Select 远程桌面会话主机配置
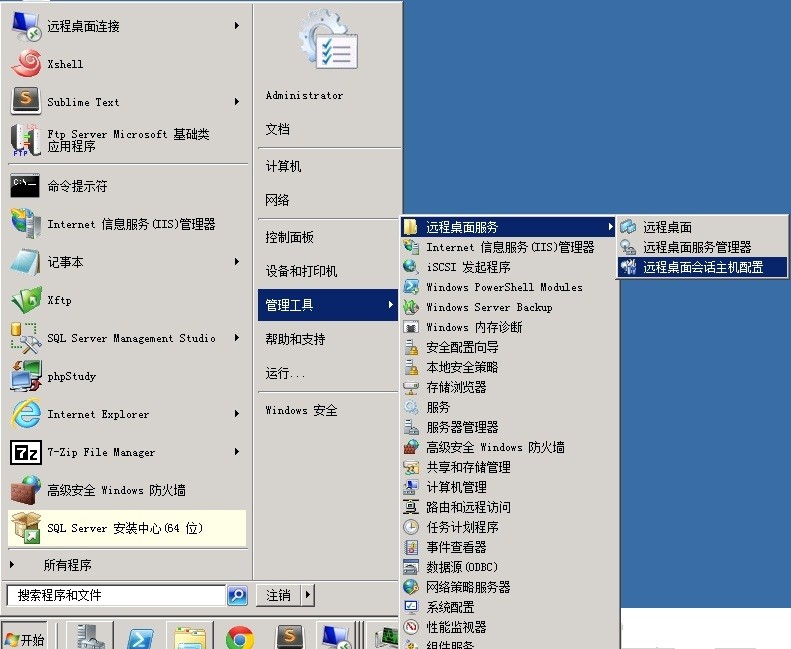 pyautogui.click(x=702, y=267)
